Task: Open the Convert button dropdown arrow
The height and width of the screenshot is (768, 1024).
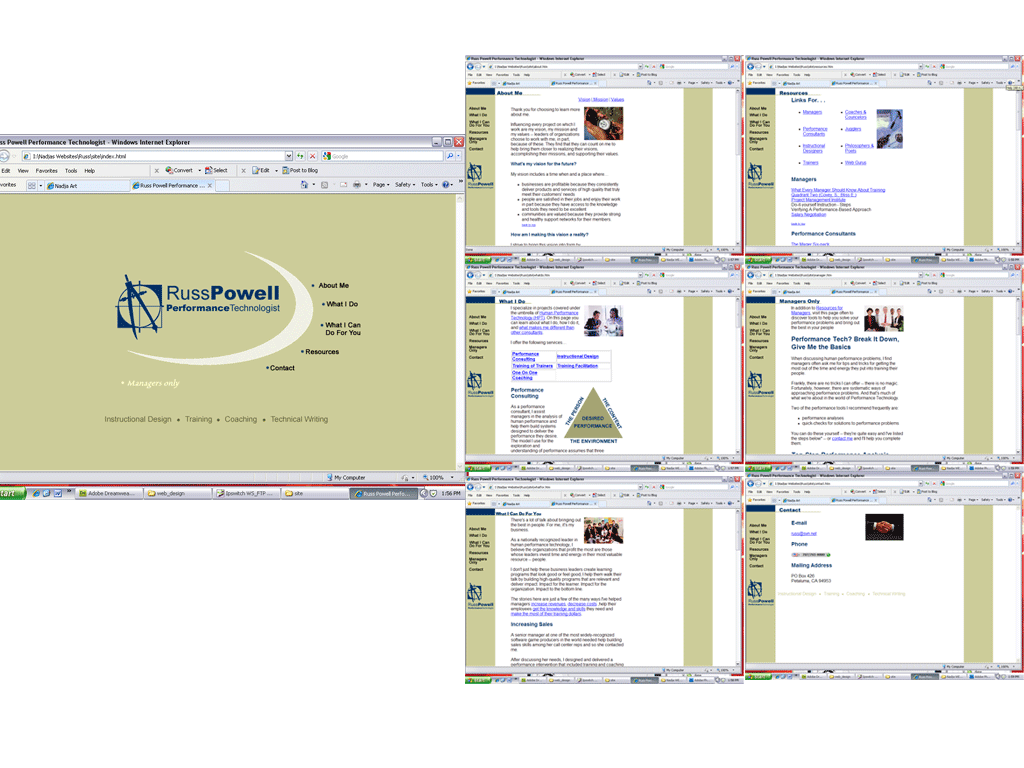Action: (x=199, y=170)
